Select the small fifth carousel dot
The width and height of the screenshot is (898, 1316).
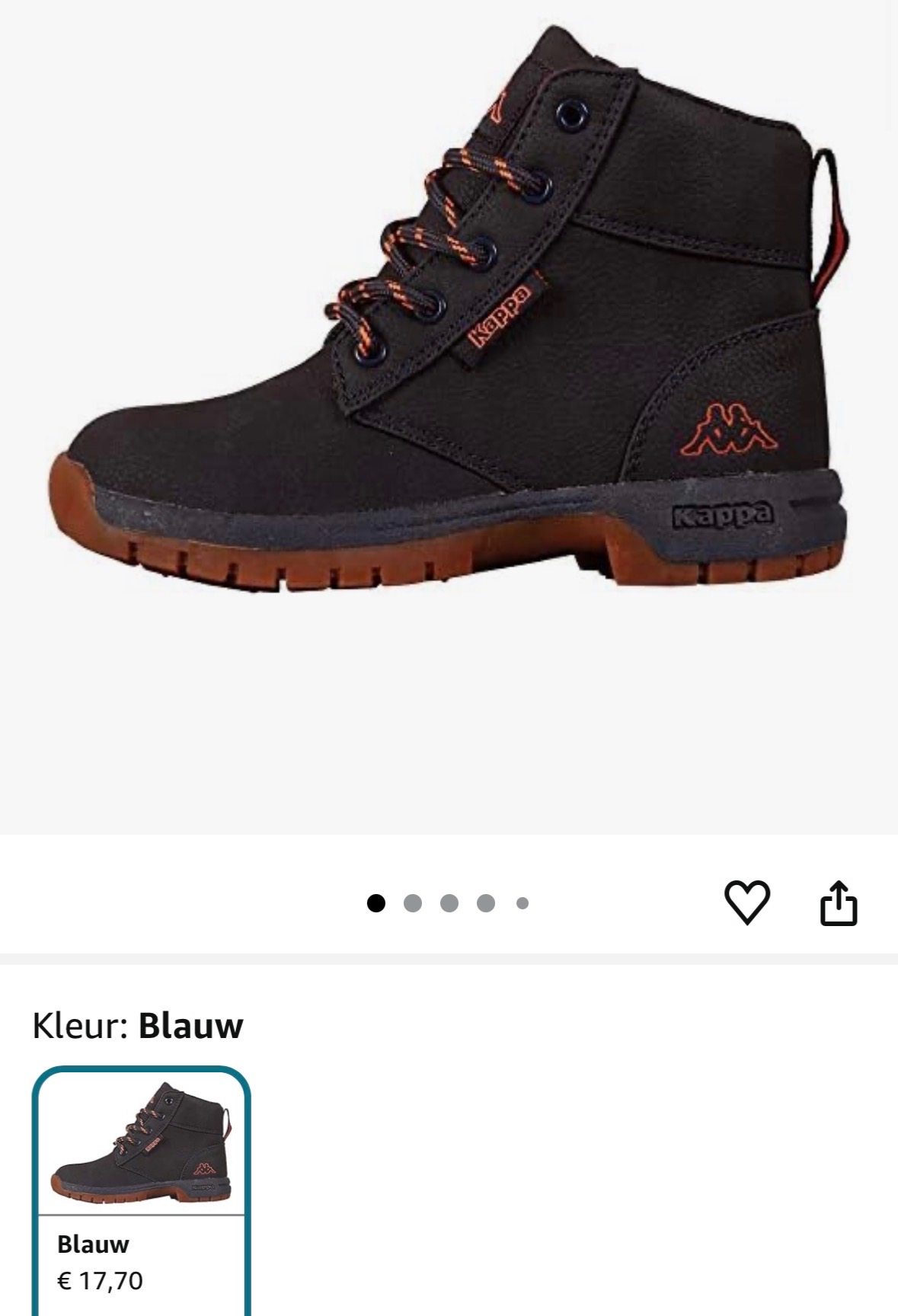pos(523,903)
